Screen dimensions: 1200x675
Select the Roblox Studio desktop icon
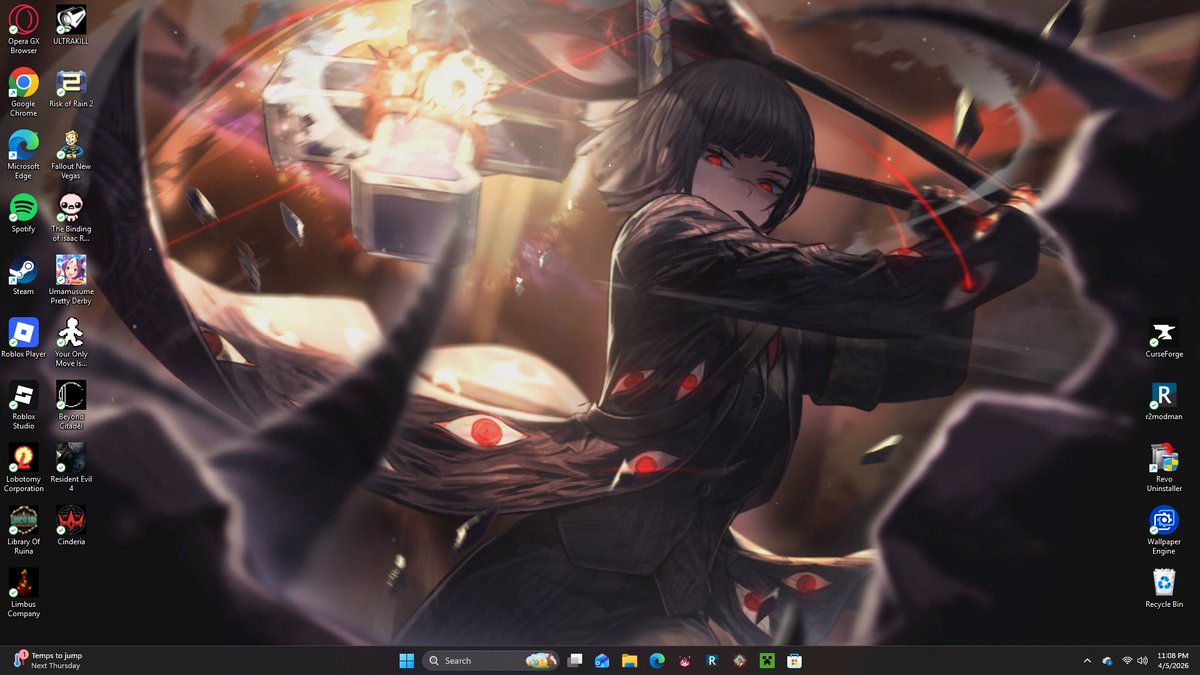[23, 405]
